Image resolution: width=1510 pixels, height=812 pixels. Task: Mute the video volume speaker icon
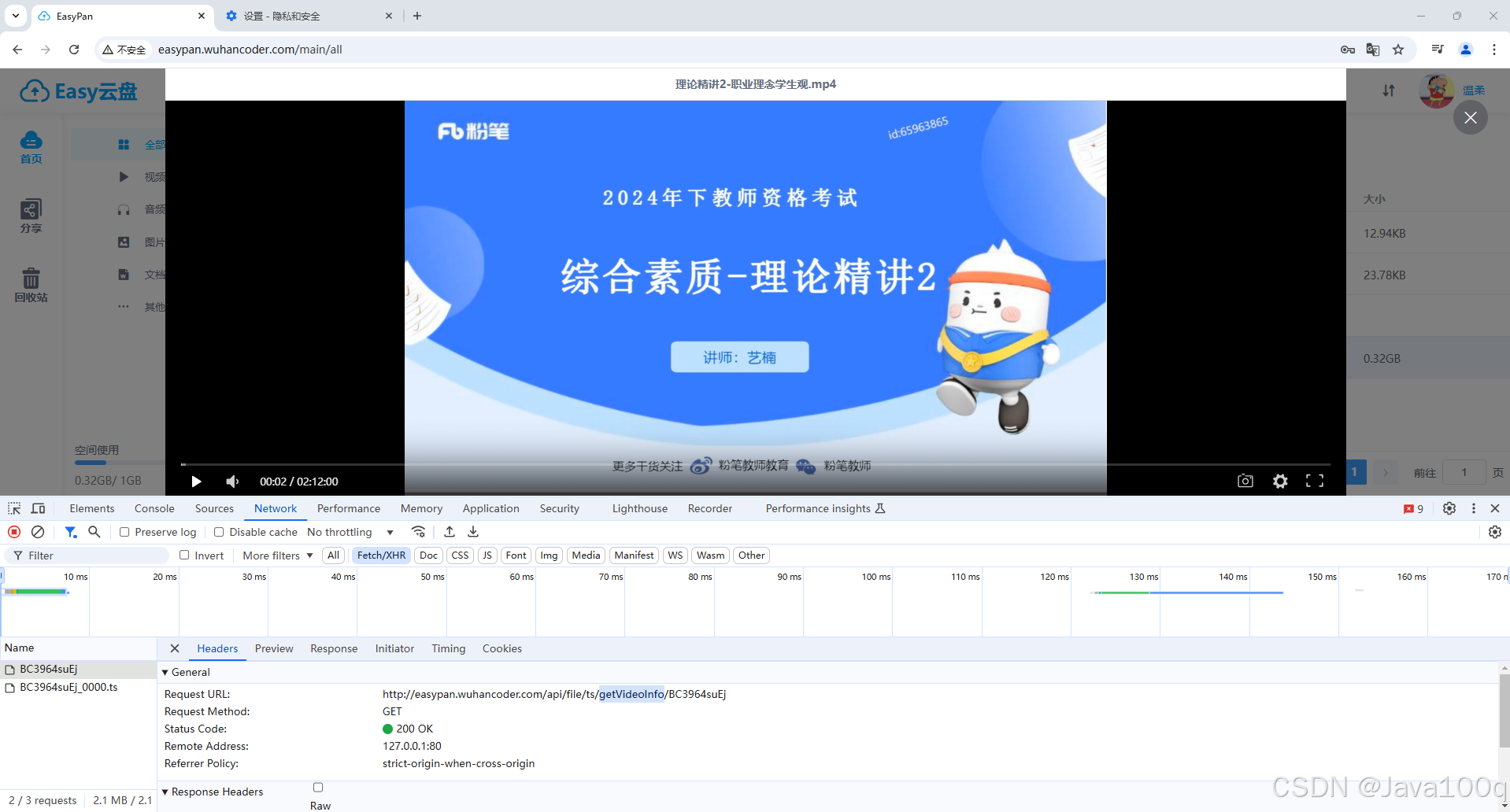[232, 482]
